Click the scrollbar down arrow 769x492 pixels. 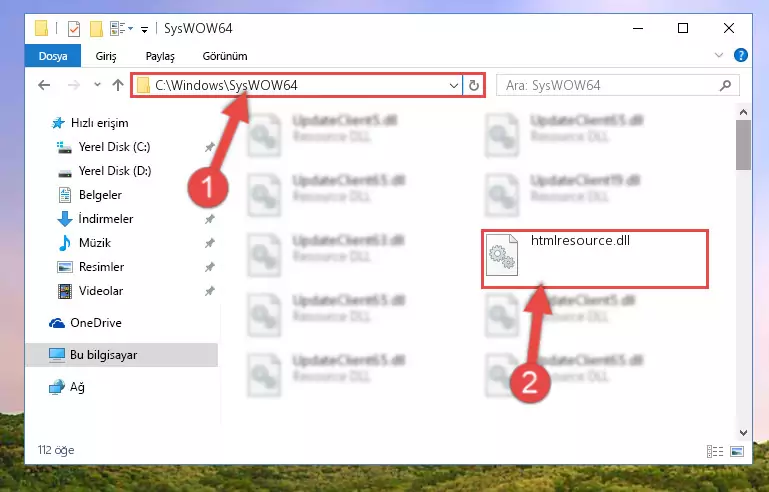pos(743,433)
